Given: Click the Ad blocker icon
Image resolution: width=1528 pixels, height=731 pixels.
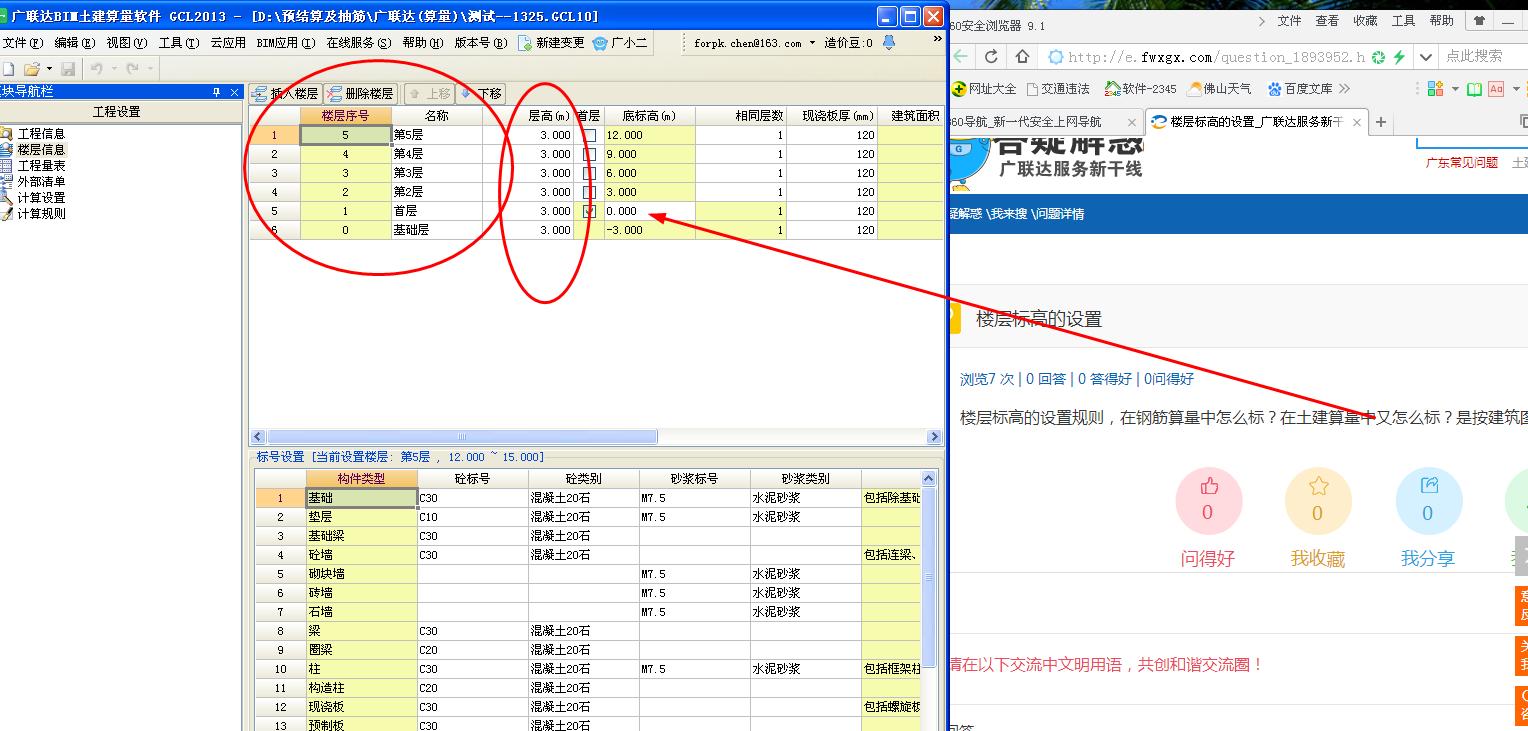Looking at the screenshot, I should tap(1496, 89).
